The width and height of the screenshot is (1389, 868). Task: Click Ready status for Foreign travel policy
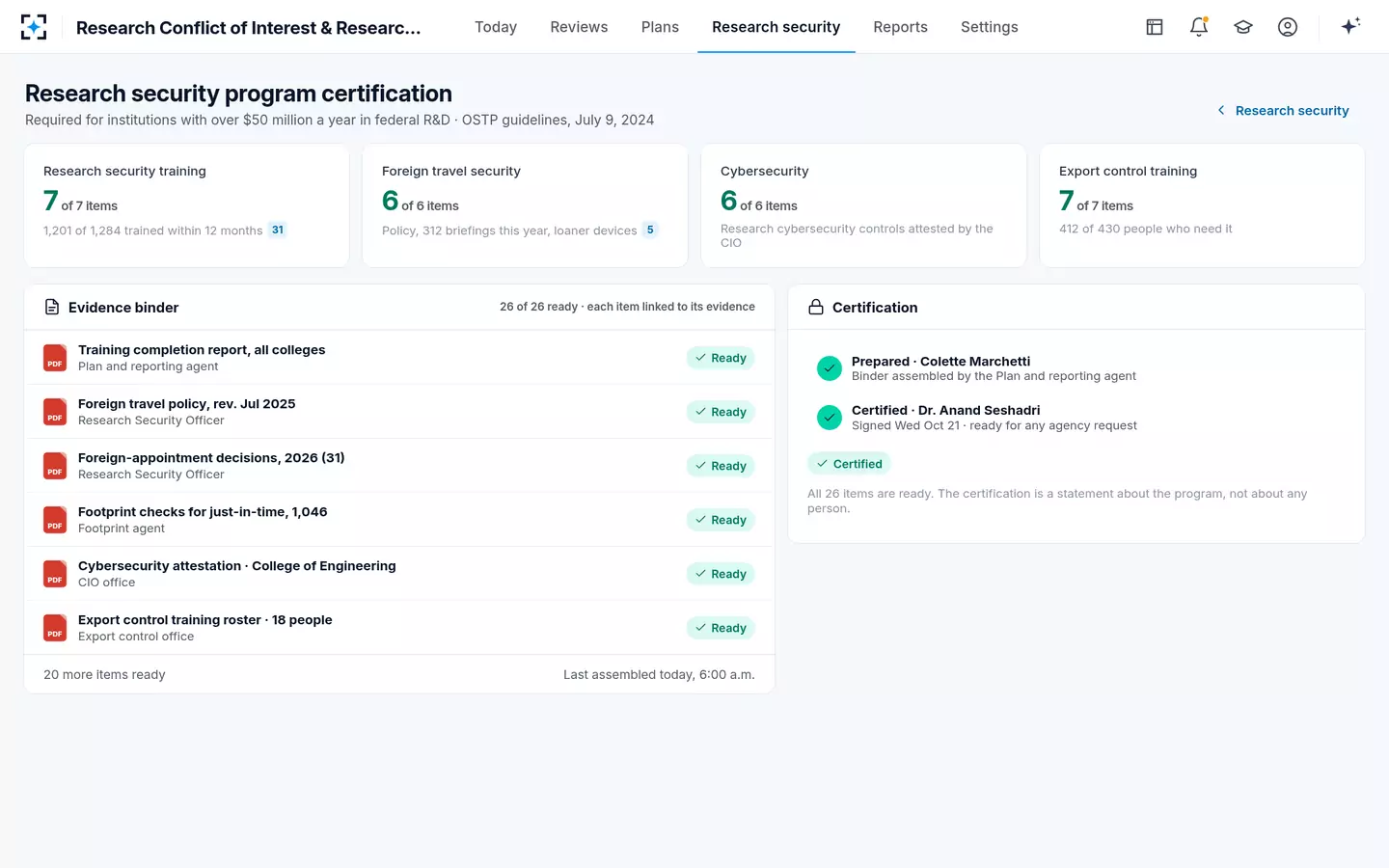tap(721, 412)
